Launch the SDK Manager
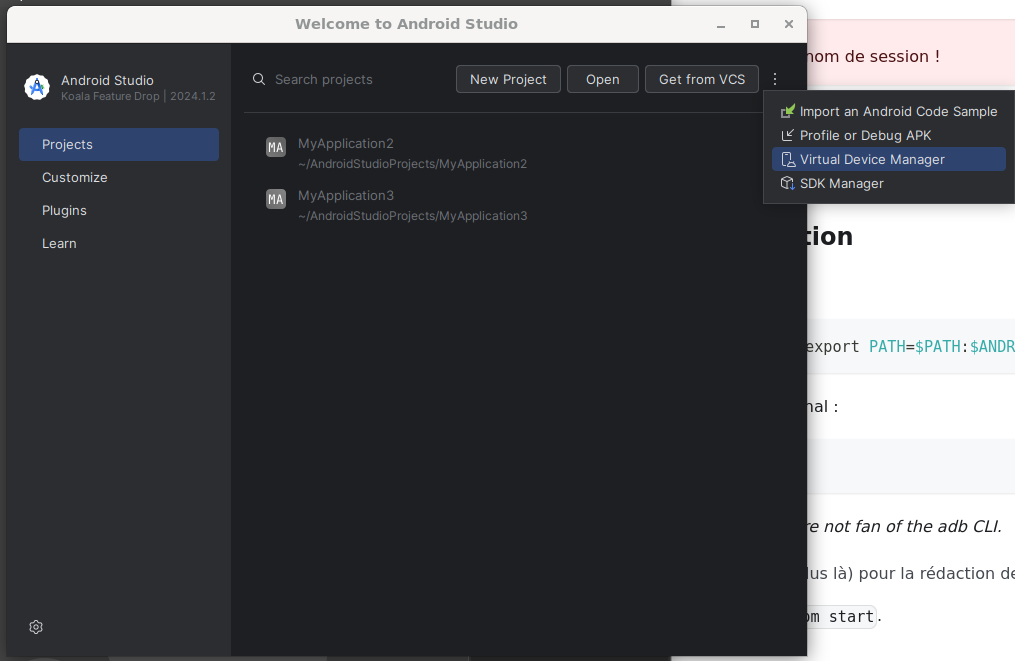1015x661 pixels. tap(840, 183)
